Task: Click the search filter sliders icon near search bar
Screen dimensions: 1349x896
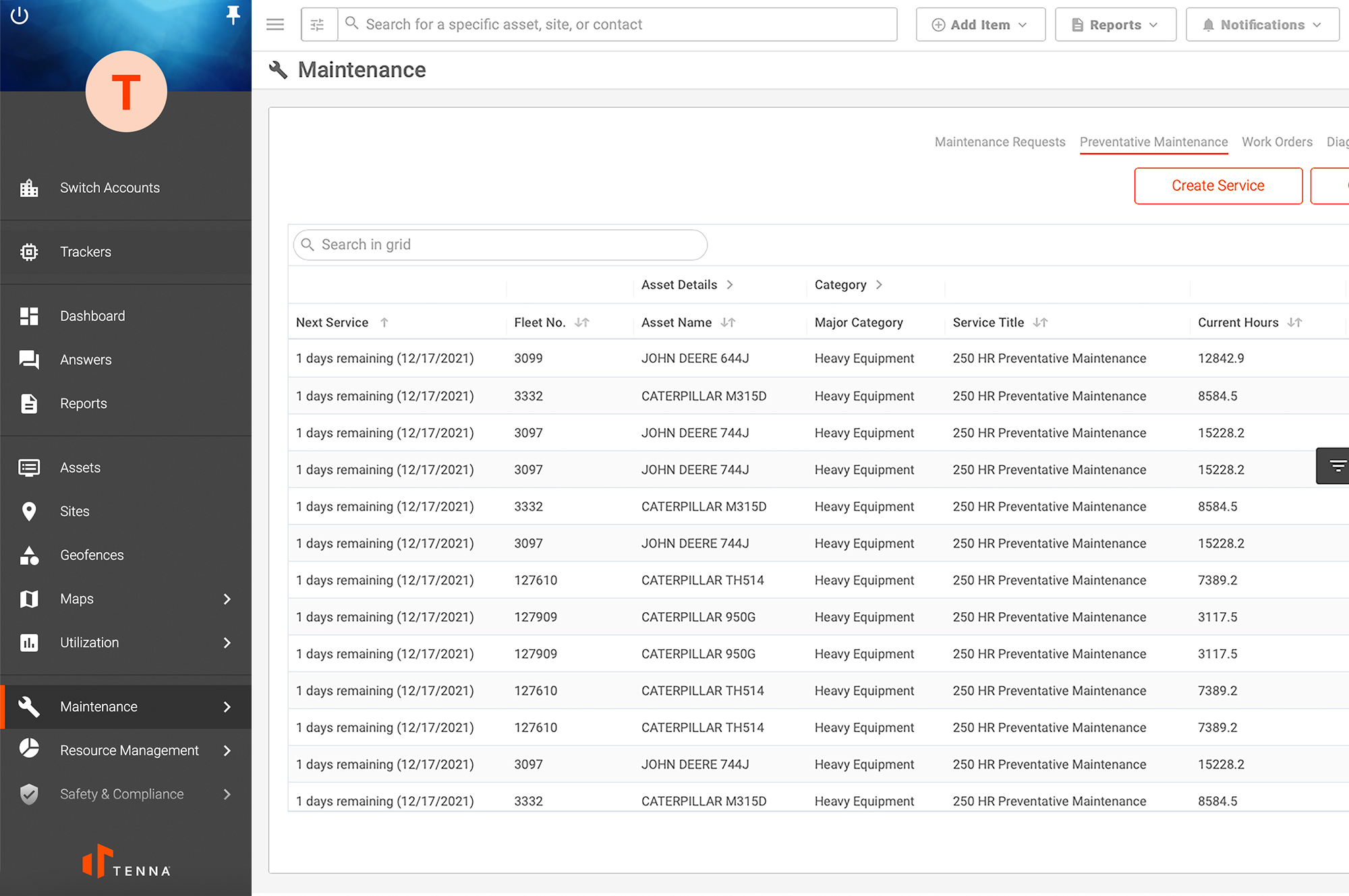Action: (x=318, y=24)
